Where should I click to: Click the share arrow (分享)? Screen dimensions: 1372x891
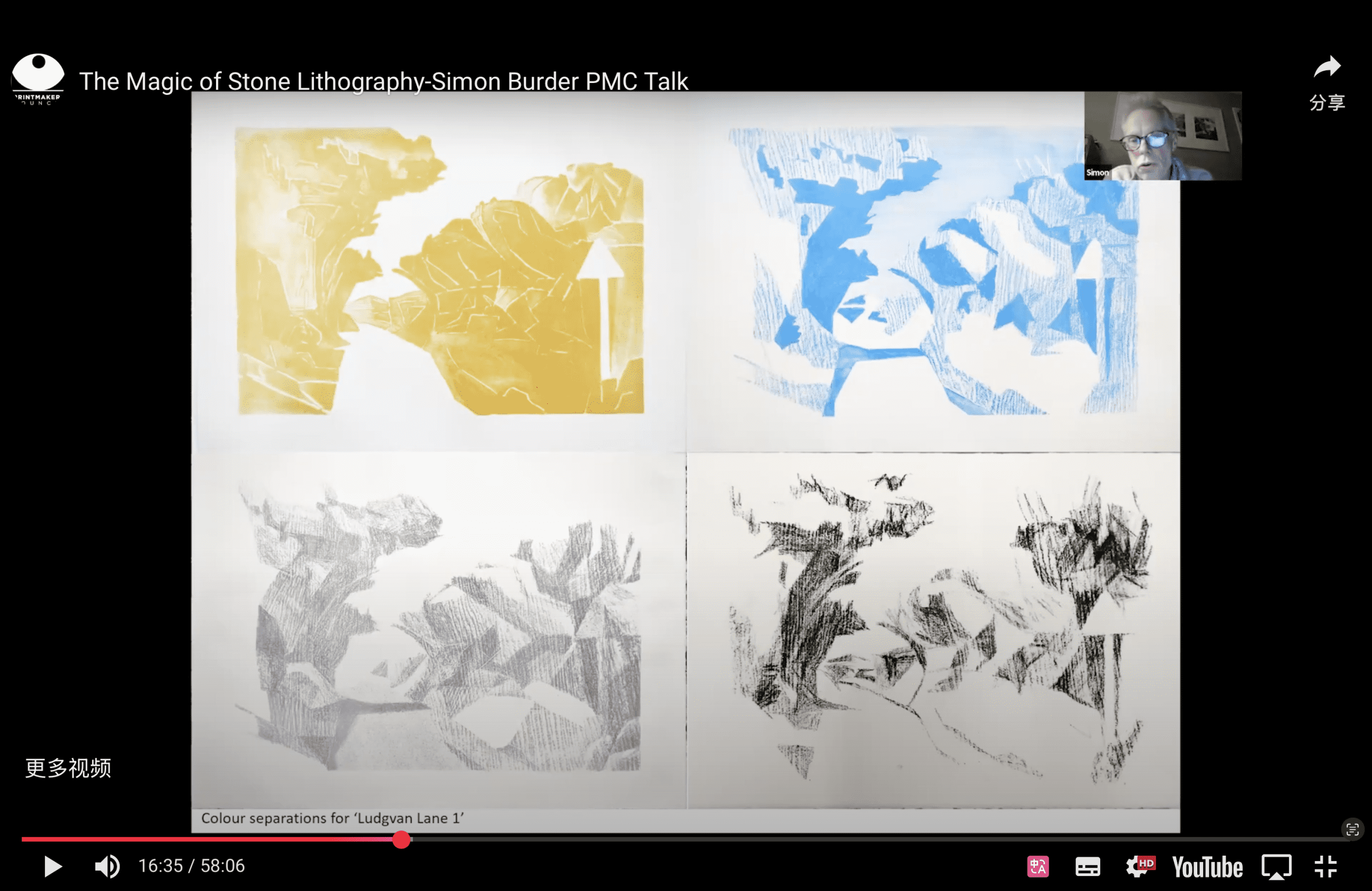tap(1327, 83)
